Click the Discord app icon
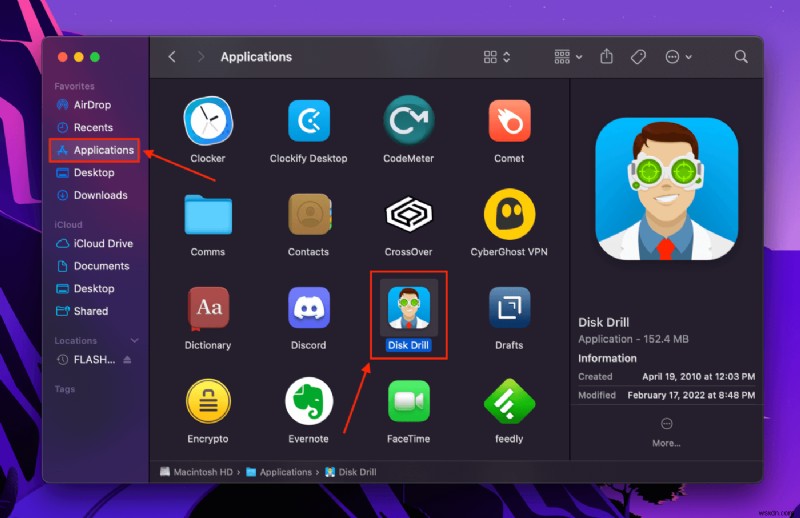The image size is (800, 518). 309,308
